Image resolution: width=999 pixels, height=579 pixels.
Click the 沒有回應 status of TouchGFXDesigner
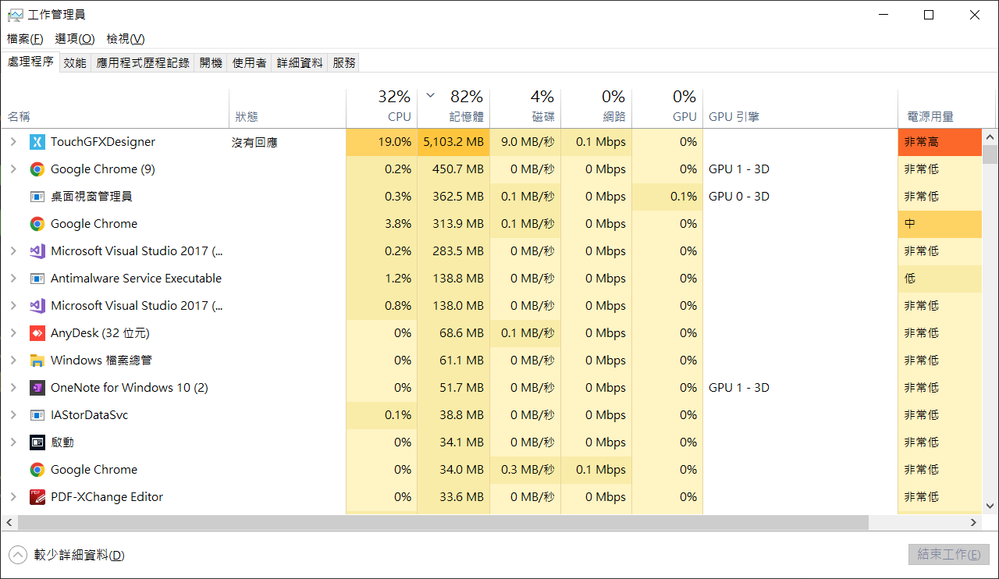pos(254,143)
